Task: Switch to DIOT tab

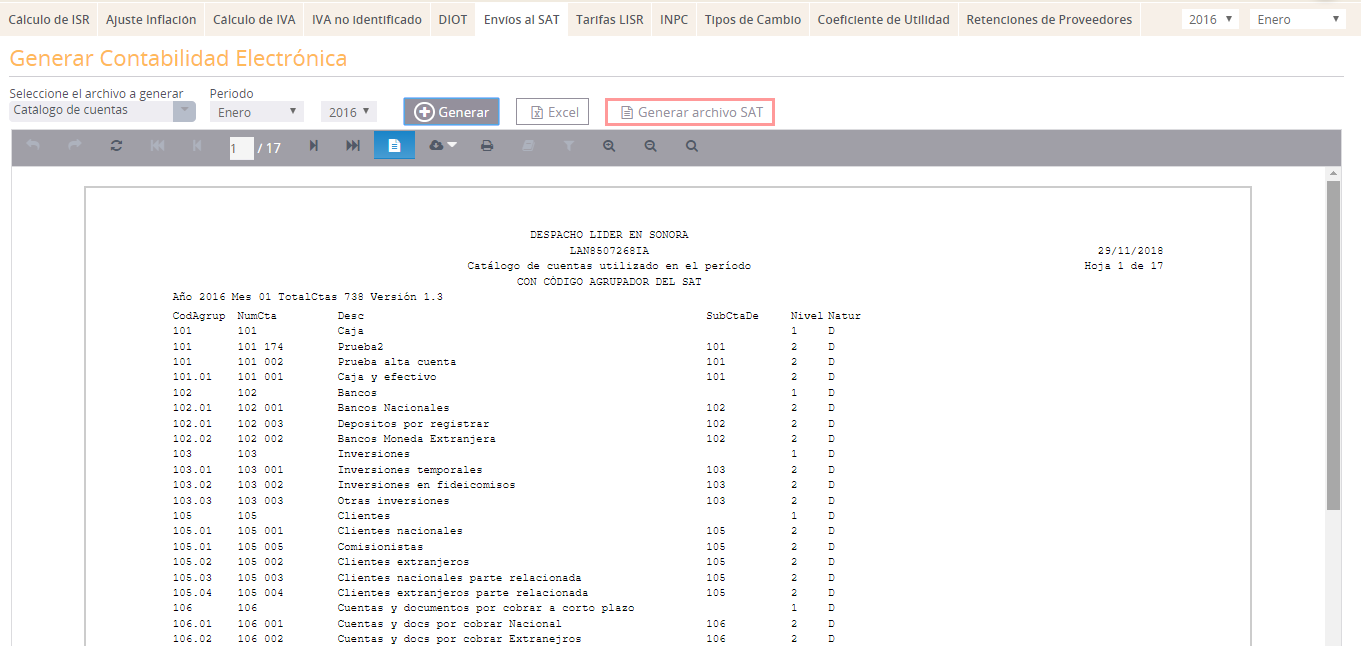Action: tap(453, 19)
